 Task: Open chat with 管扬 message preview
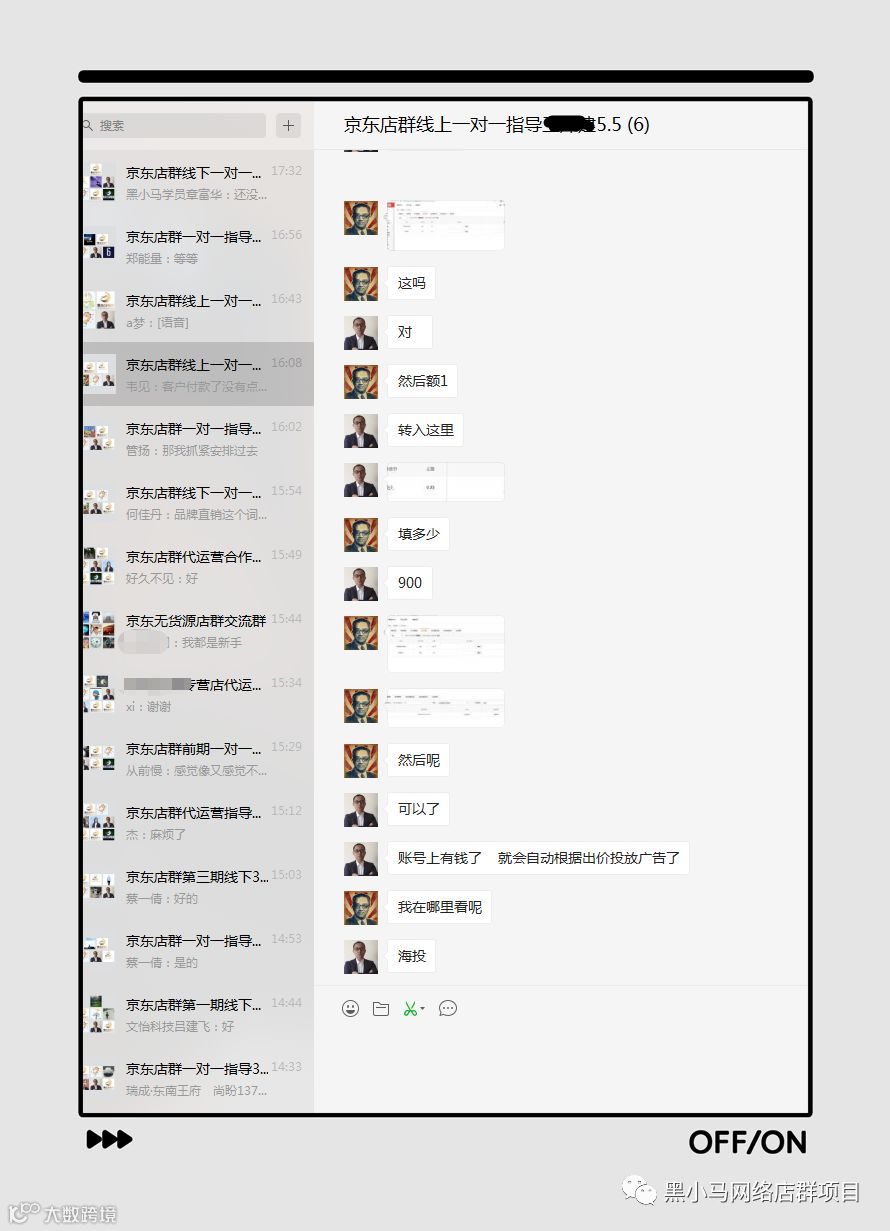[198, 438]
